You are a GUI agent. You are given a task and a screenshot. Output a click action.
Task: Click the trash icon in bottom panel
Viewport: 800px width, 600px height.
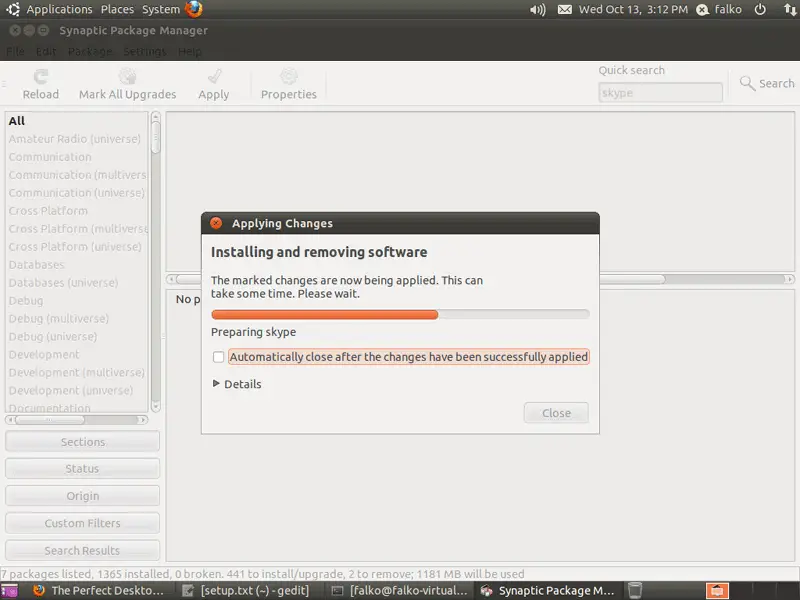634,590
